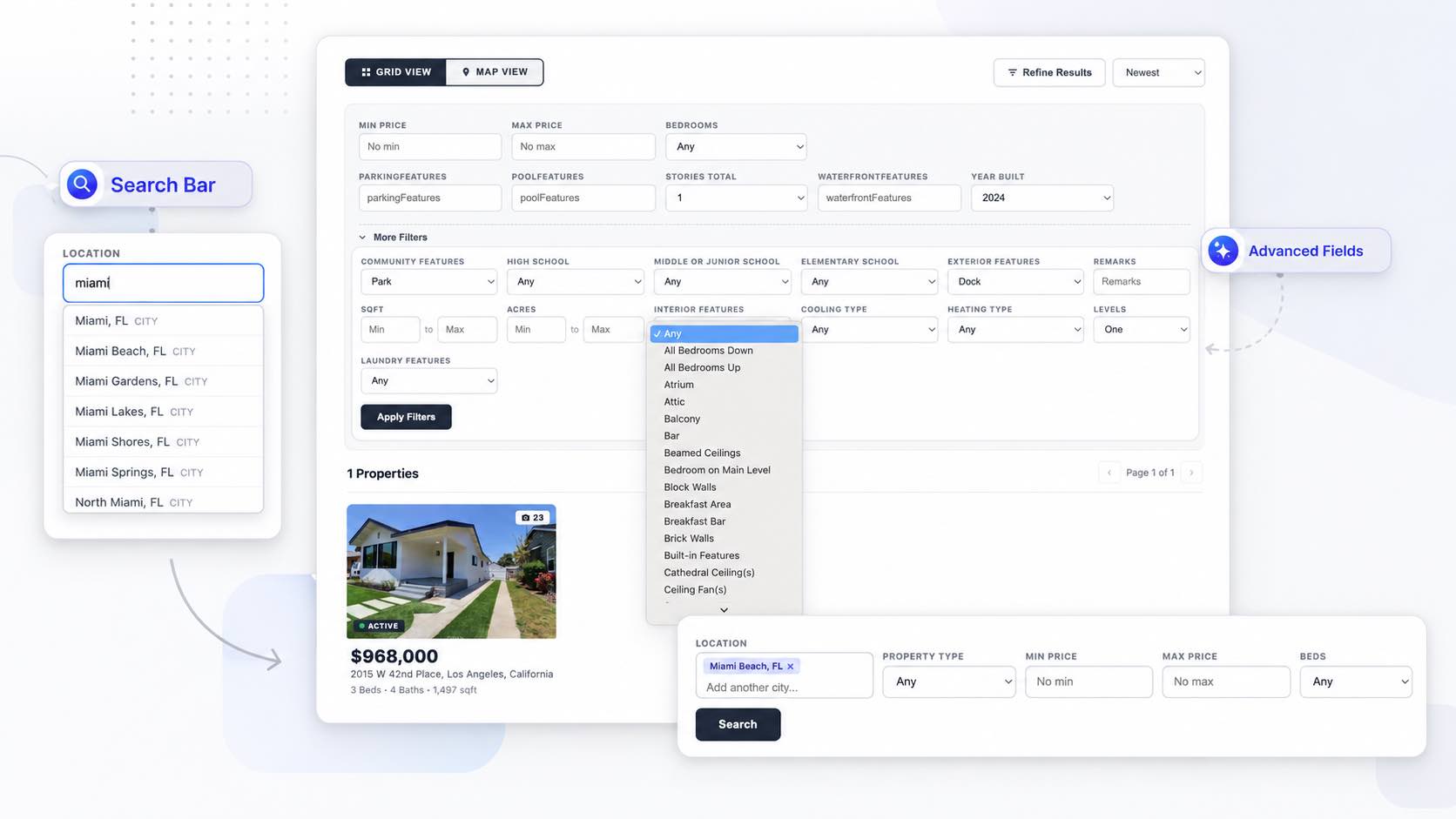The image size is (1456, 819).
Task: Click the Search Bar magnifier icon
Action: (x=82, y=185)
